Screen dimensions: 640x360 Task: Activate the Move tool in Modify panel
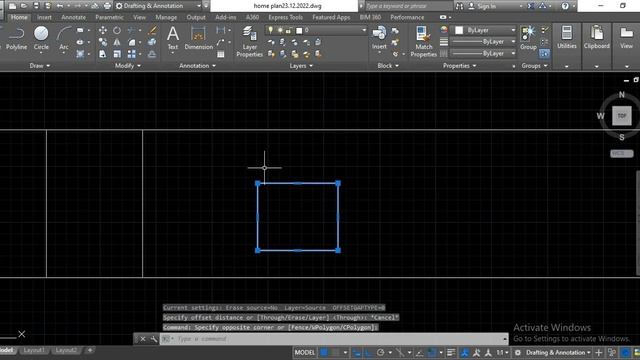[102, 30]
